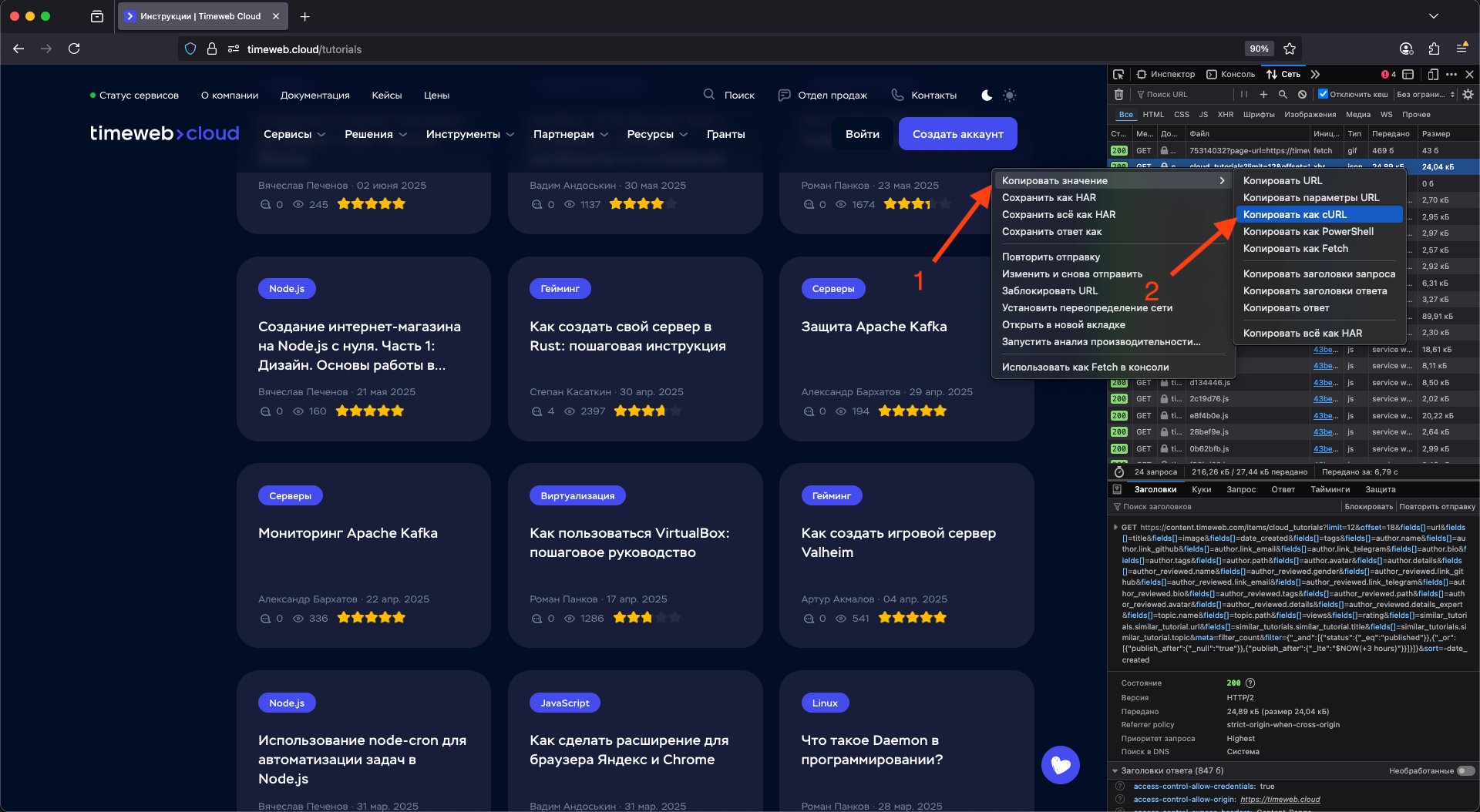Image resolution: width=1480 pixels, height=812 pixels.
Task: Switch to the Ответ details tab
Action: pos(1283,489)
